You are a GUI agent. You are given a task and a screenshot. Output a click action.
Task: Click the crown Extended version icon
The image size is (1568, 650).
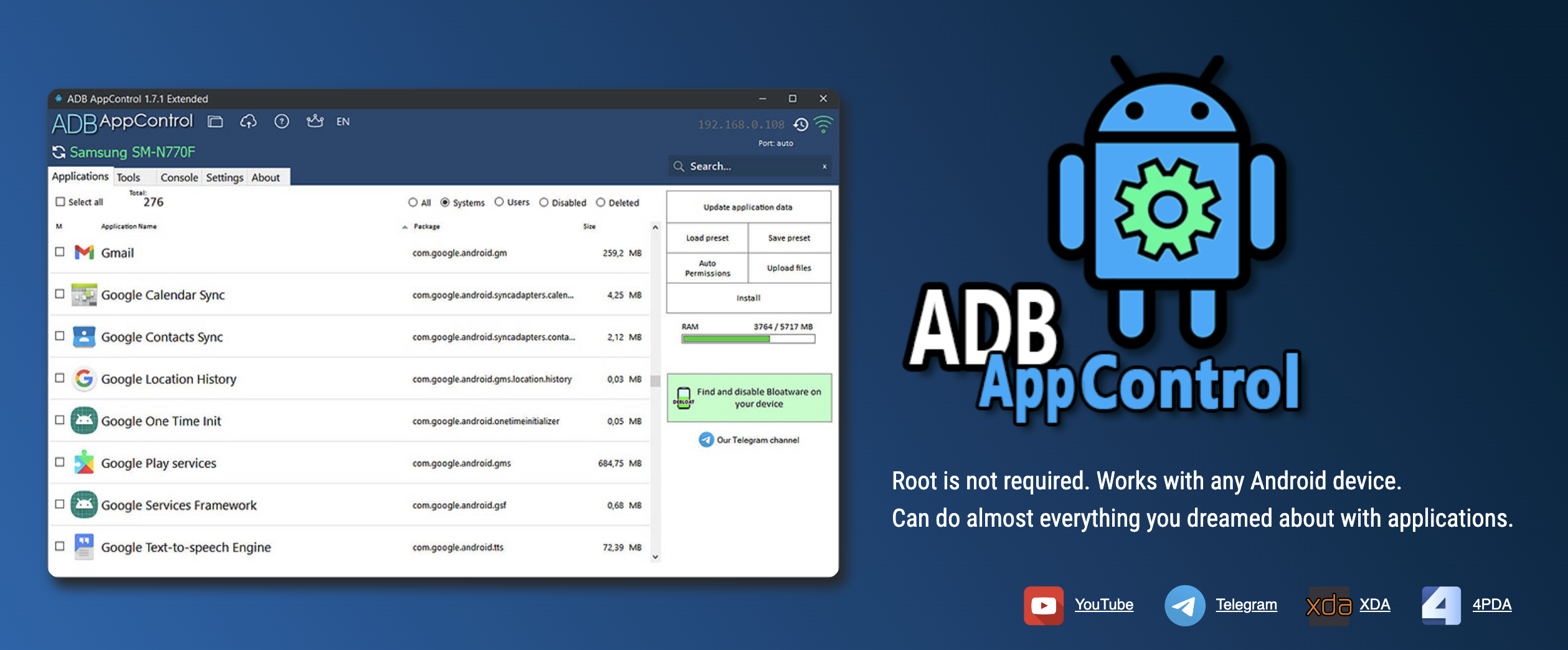[315, 121]
